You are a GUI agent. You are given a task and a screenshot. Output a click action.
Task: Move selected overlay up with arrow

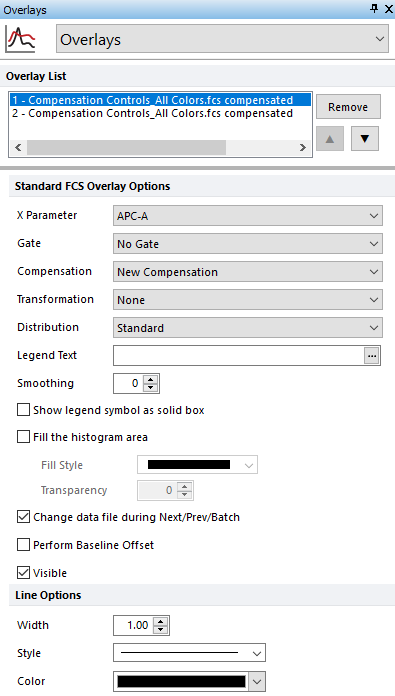[x=330, y=138]
